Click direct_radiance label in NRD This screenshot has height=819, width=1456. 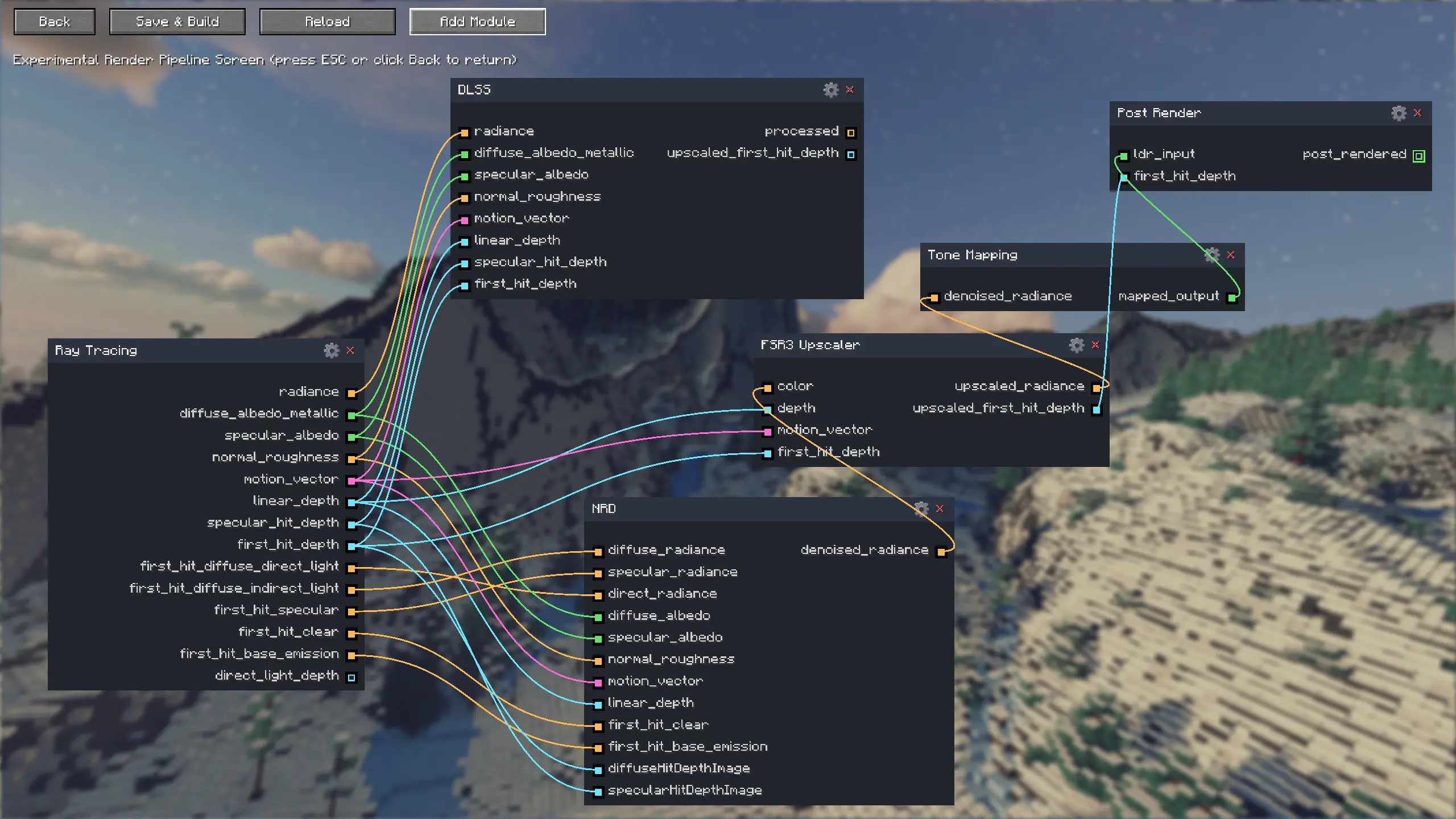tap(663, 593)
